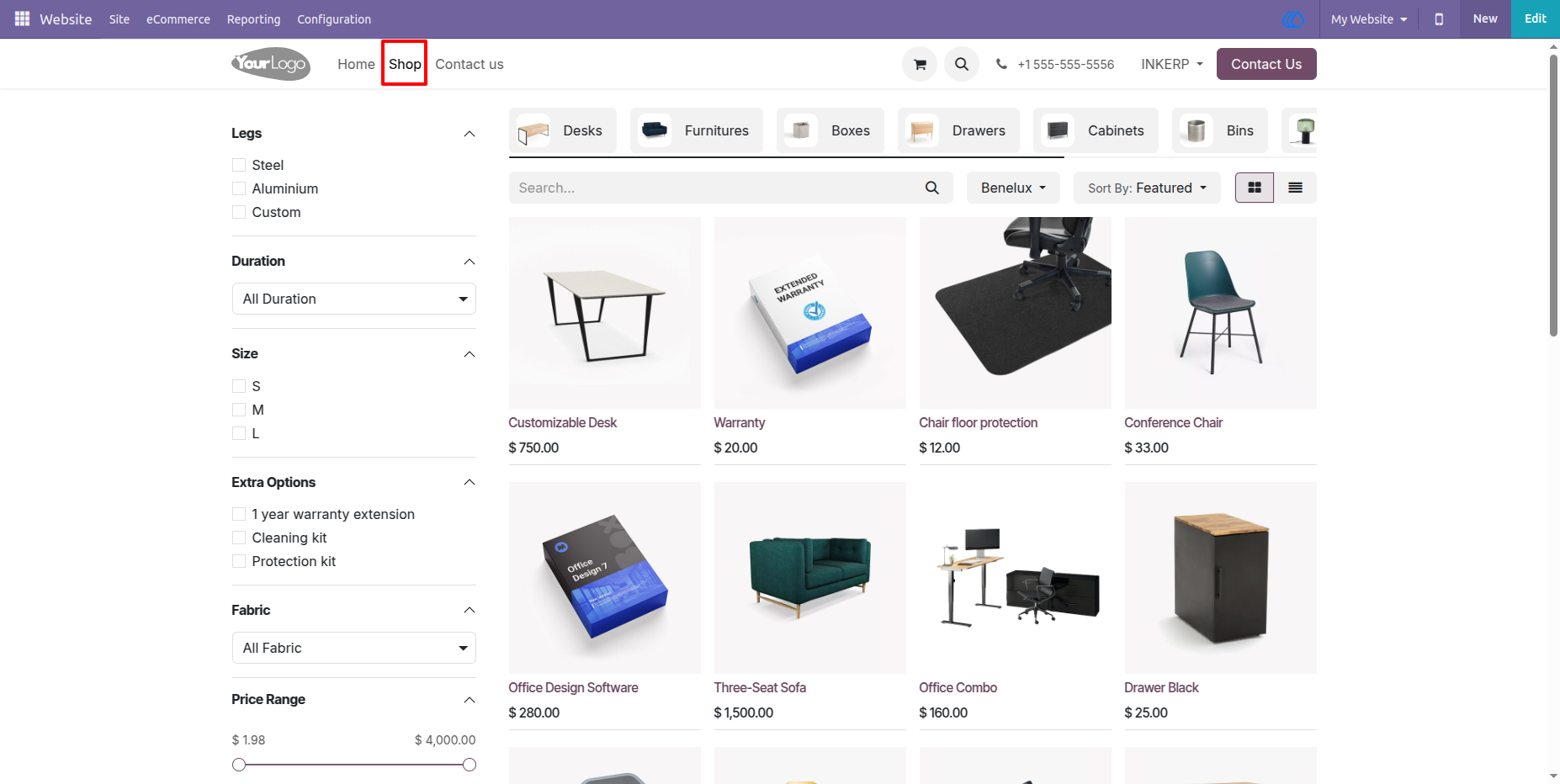Check the Steel legs filter
Screen dimensions: 1560x784
pos(239,165)
